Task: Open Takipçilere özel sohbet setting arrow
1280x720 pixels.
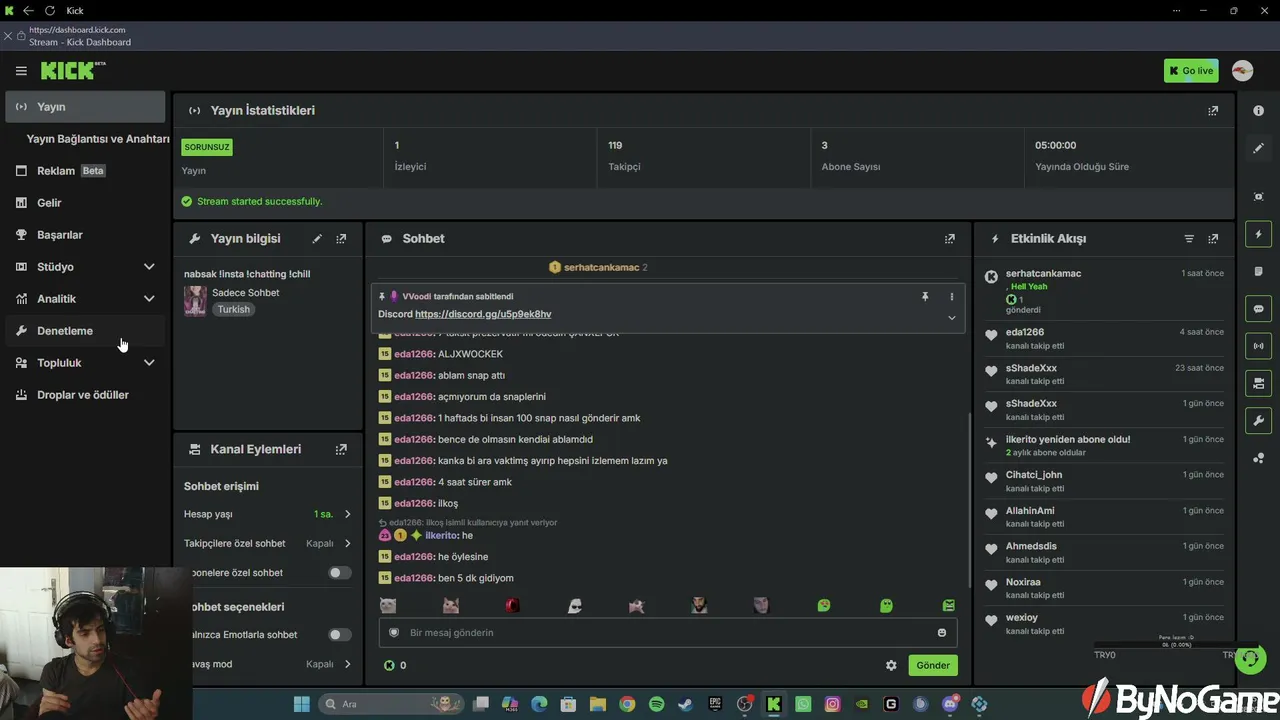Action: pos(348,544)
